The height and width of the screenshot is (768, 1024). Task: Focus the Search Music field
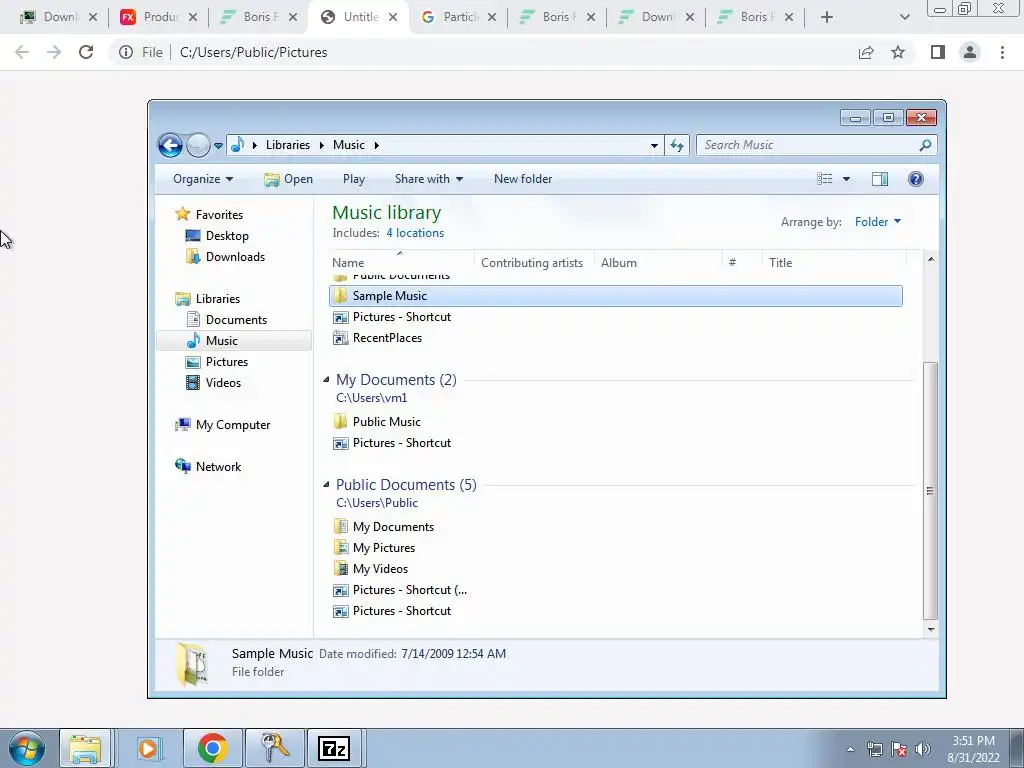pos(816,145)
